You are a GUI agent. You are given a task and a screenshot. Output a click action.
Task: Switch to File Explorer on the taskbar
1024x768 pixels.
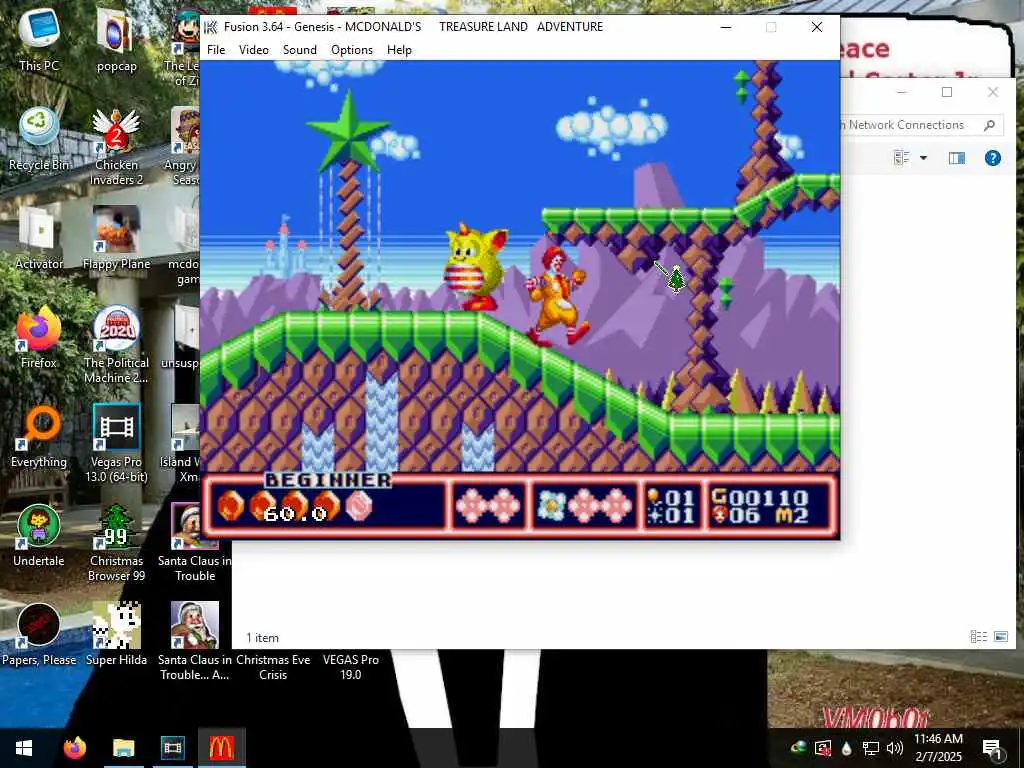click(123, 748)
